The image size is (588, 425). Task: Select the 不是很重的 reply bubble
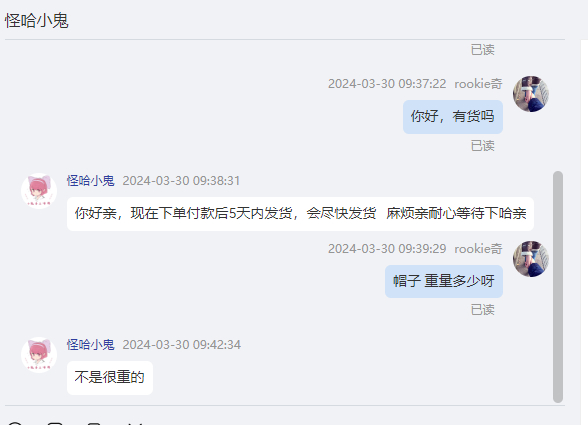pyautogui.click(x=110, y=378)
